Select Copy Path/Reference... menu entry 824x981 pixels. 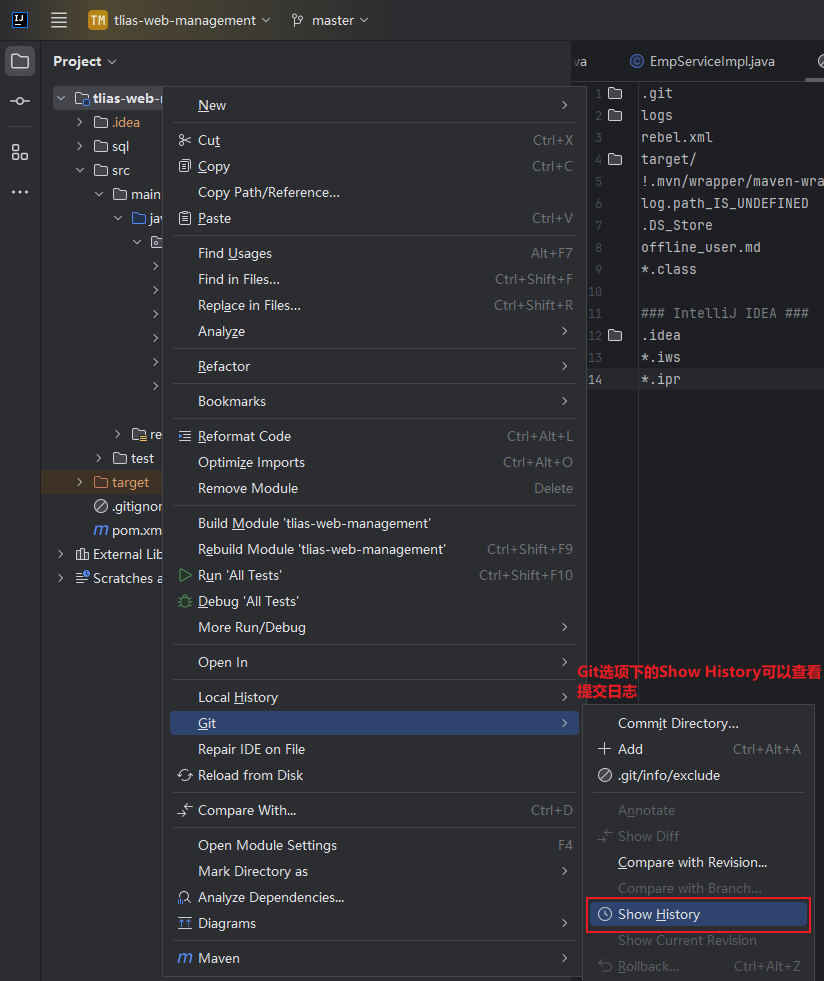374,192
